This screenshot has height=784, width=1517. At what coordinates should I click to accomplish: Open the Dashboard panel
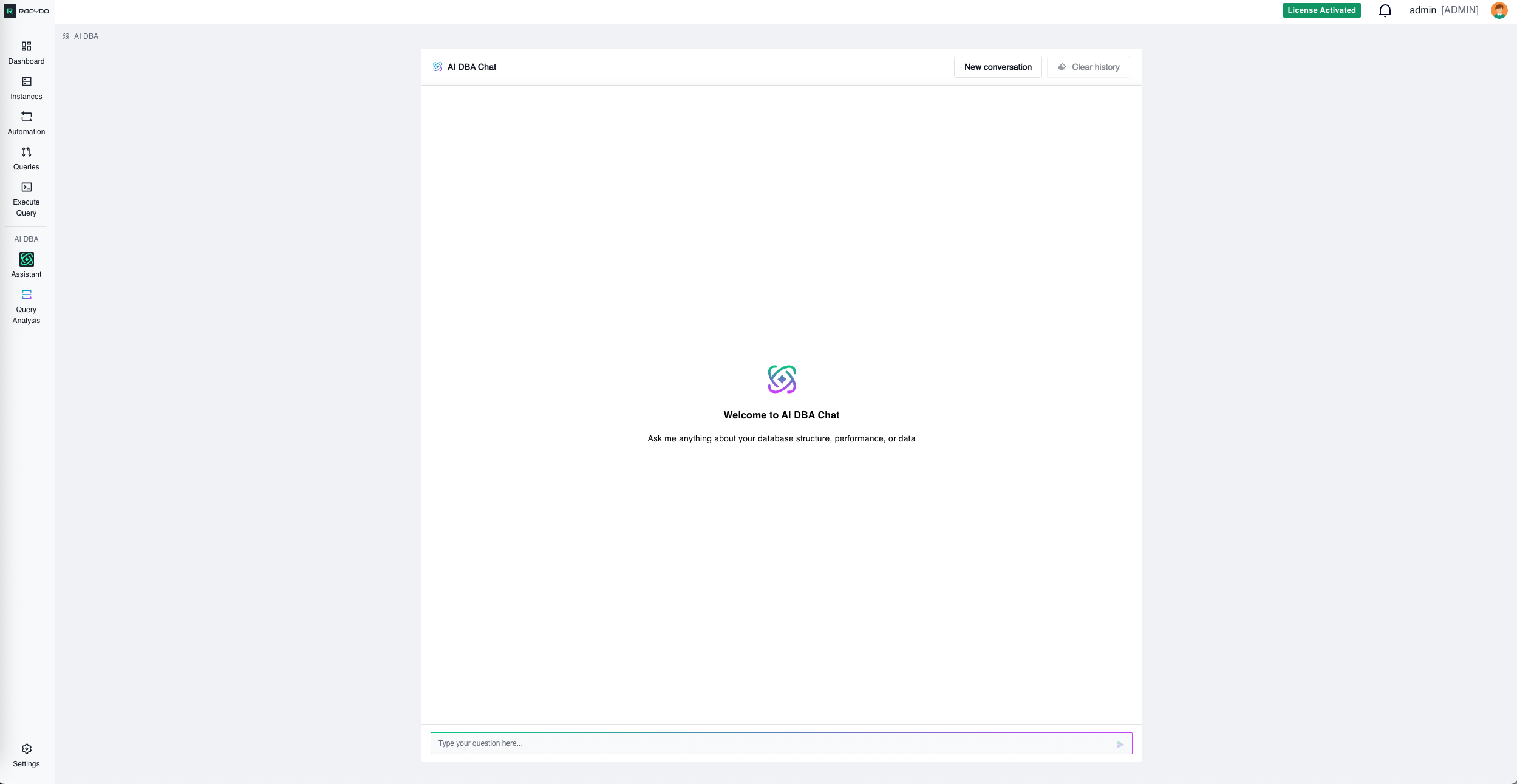coord(26,52)
